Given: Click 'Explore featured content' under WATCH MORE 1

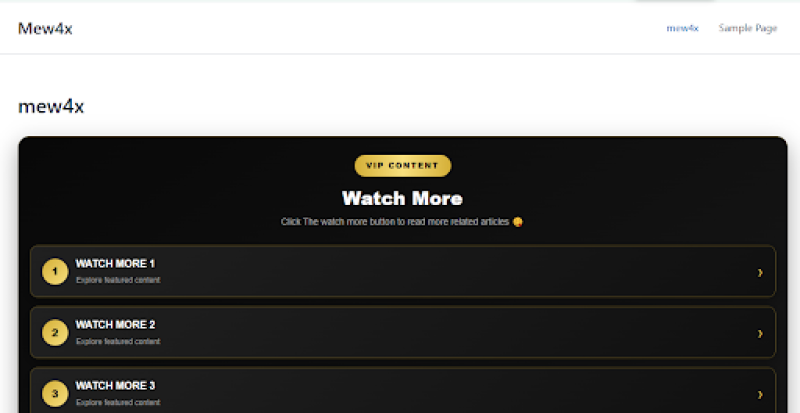Looking at the screenshot, I should tap(118, 280).
